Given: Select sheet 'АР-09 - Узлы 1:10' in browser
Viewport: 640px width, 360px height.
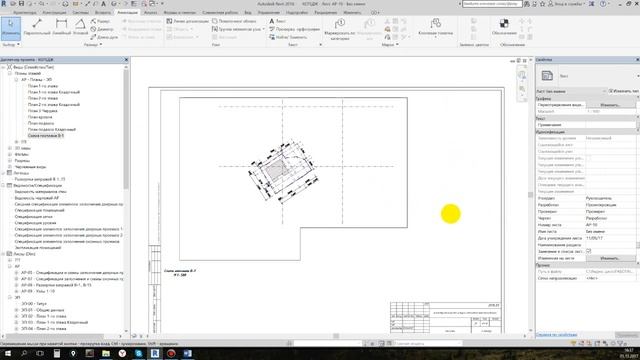Looking at the screenshot, I should tap(38, 291).
